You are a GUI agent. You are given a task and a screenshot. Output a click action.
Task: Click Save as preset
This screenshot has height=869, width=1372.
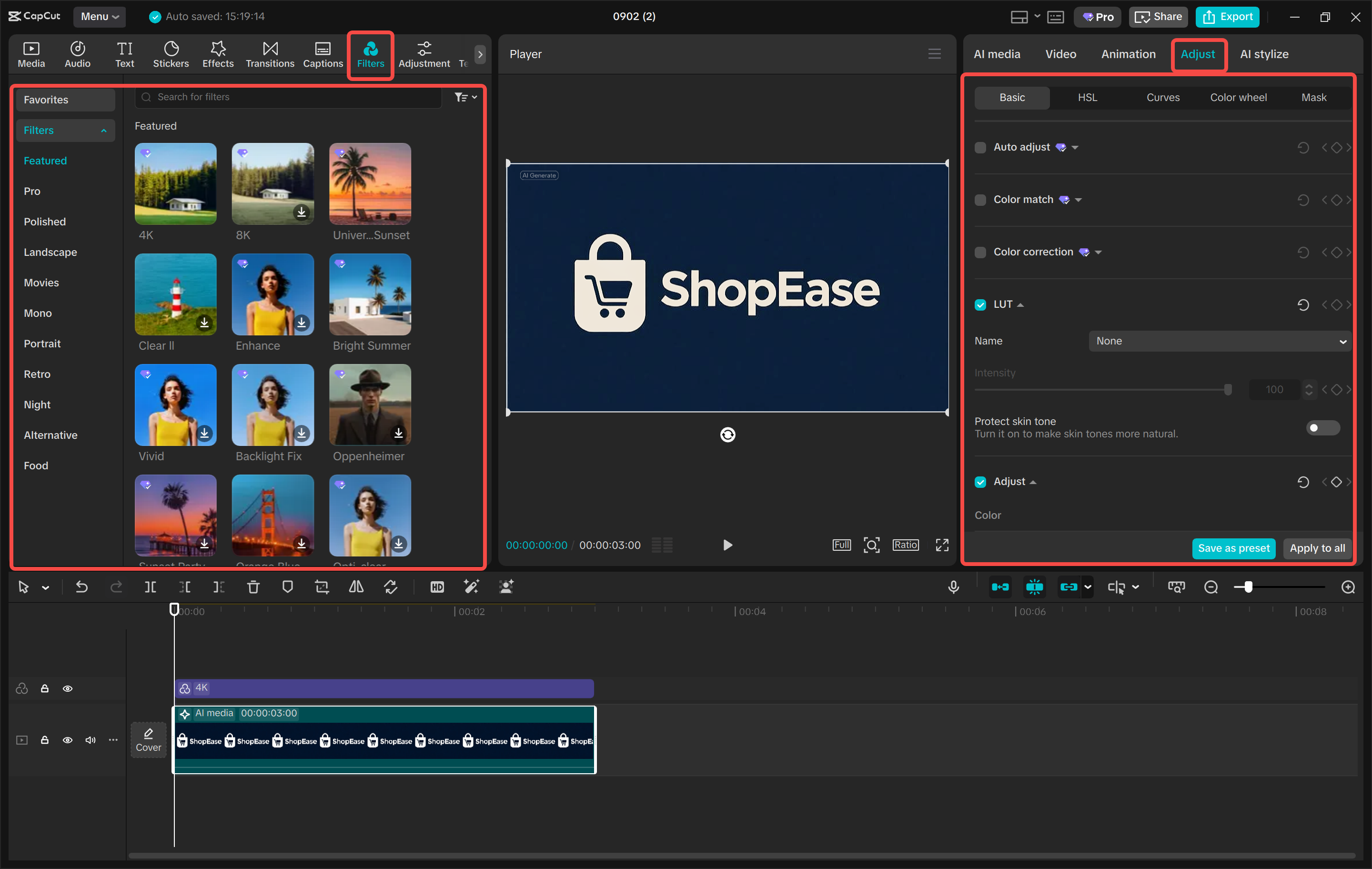tap(1233, 548)
